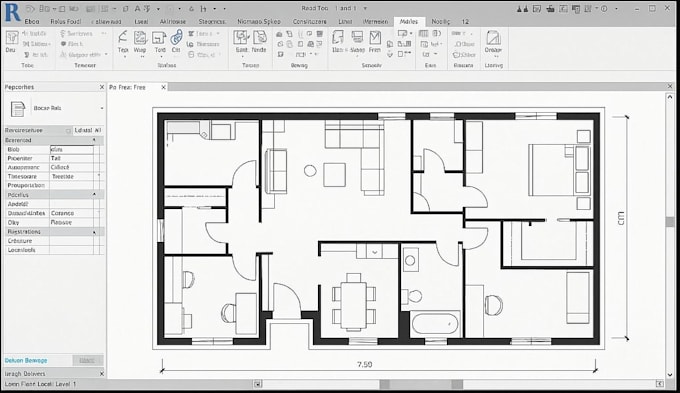Image resolution: width=680 pixels, height=393 pixels.
Task: Click the vertical scrollbar thumb of the drawing view
Action: 670,222
